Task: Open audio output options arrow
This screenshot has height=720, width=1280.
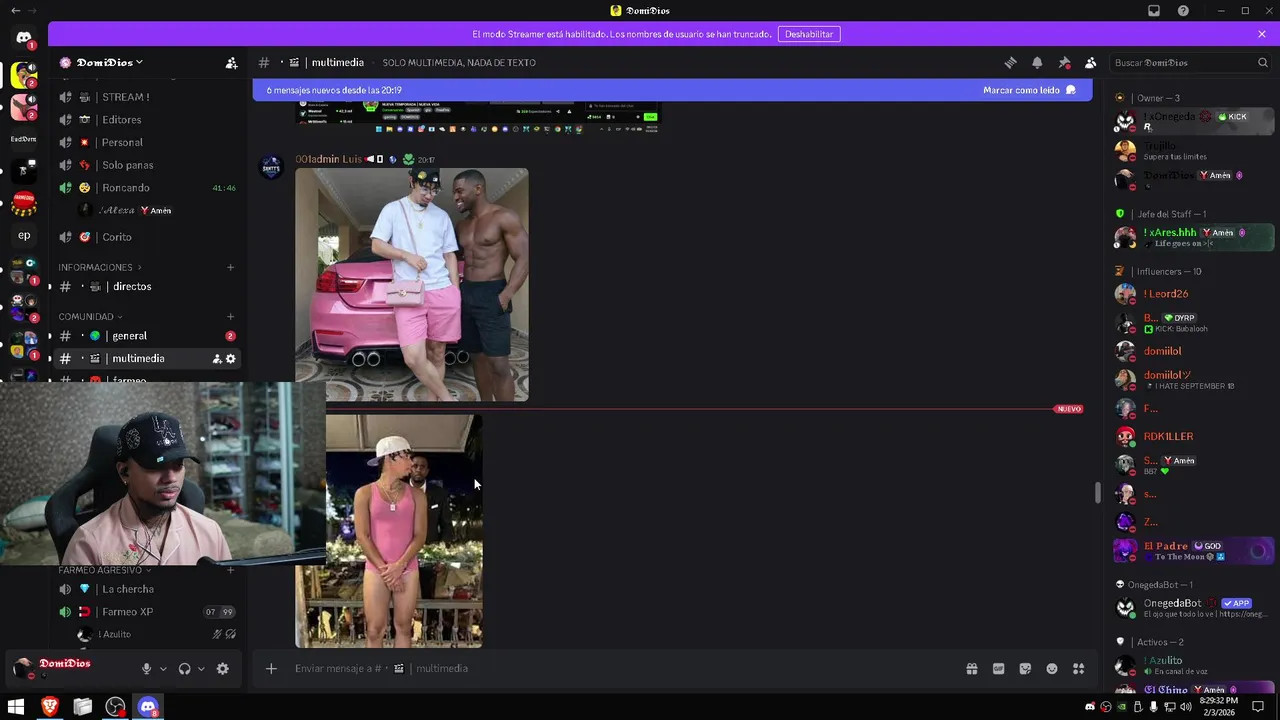Action: [x=201, y=669]
